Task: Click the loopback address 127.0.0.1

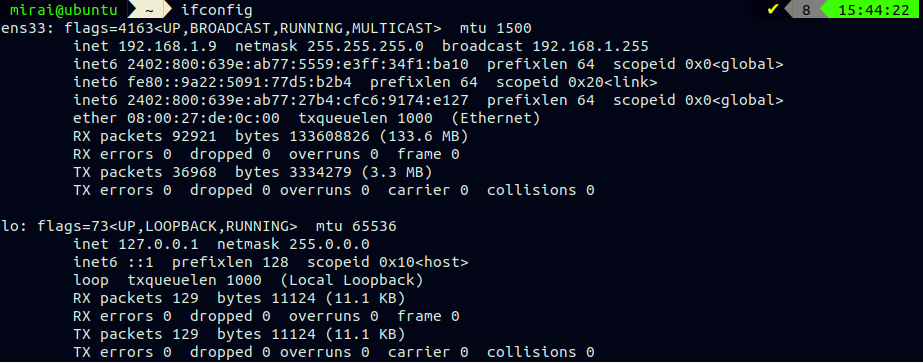Action: click(x=158, y=244)
